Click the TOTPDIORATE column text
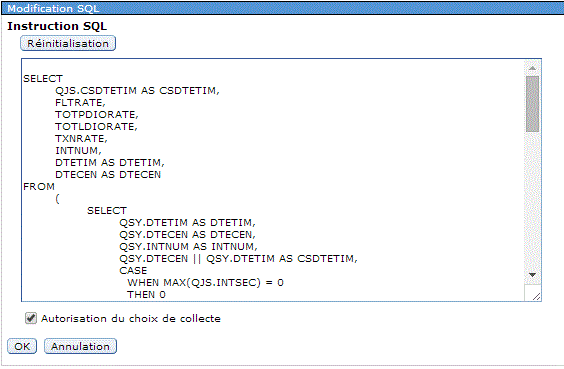The image size is (564, 369). (x=97, y=115)
